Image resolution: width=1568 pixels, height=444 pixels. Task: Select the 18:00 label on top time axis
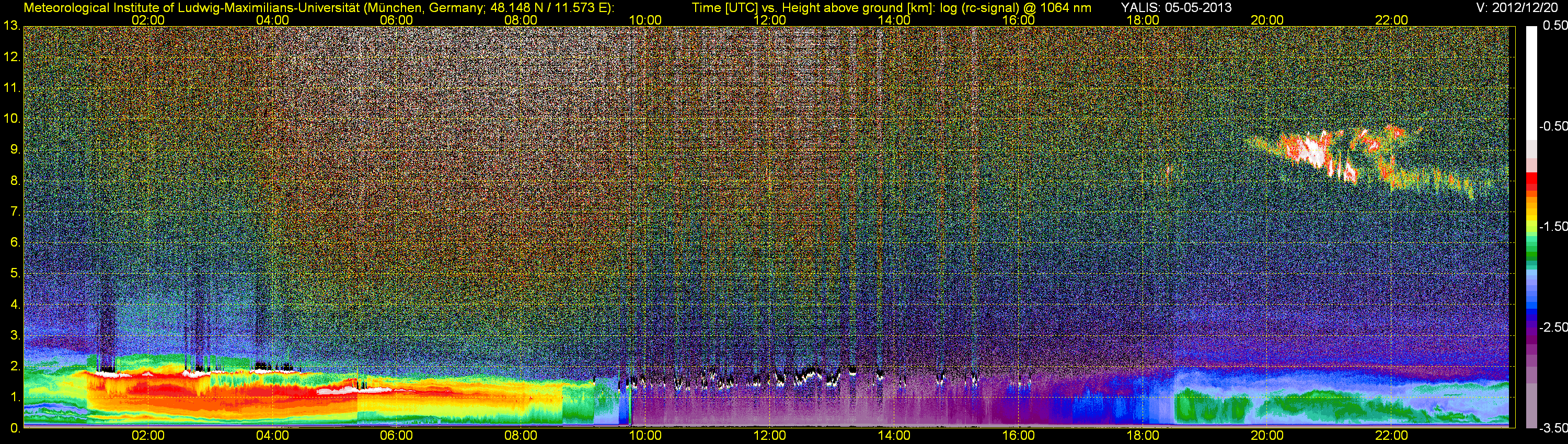pyautogui.click(x=1143, y=20)
